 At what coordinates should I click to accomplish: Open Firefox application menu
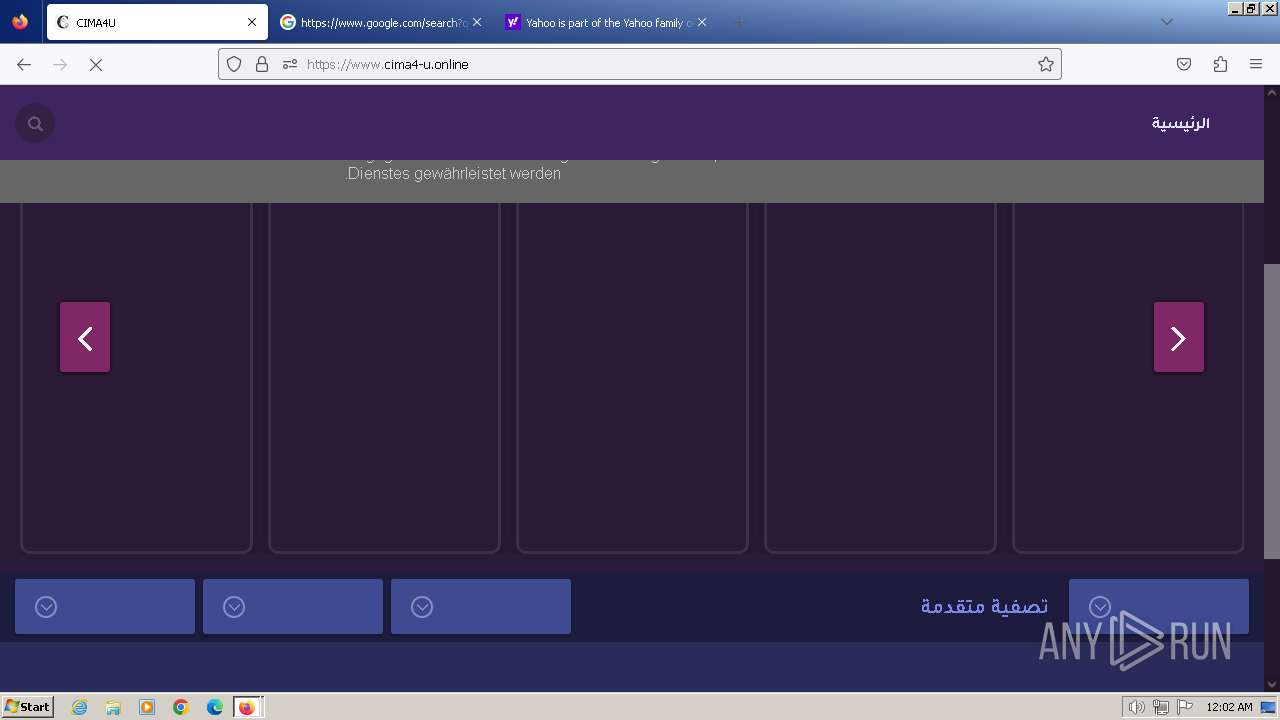[1256, 64]
